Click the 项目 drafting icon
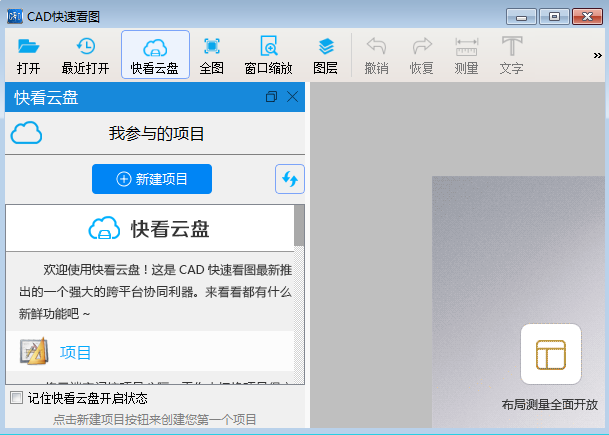 (34, 351)
